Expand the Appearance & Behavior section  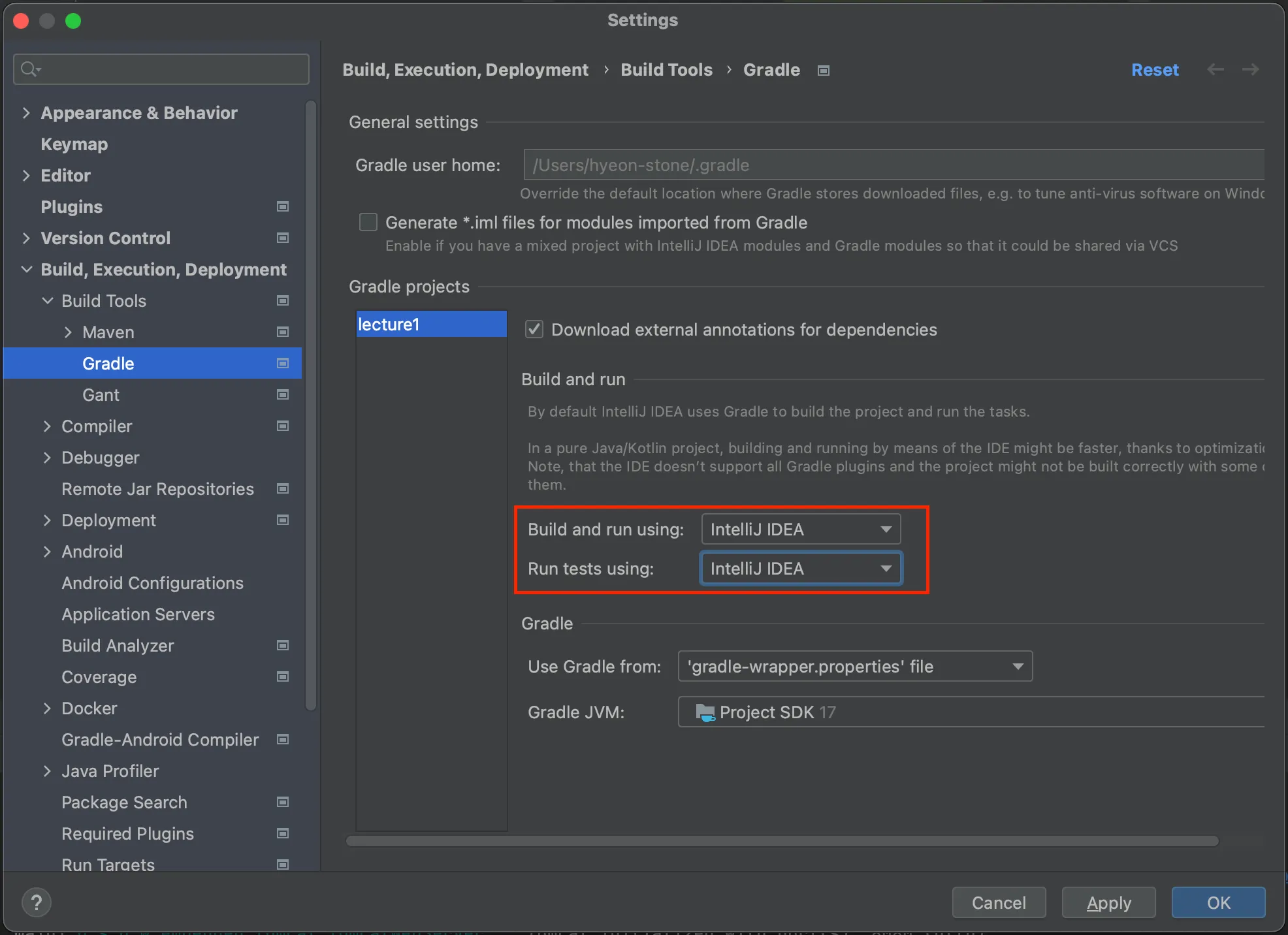(x=26, y=113)
